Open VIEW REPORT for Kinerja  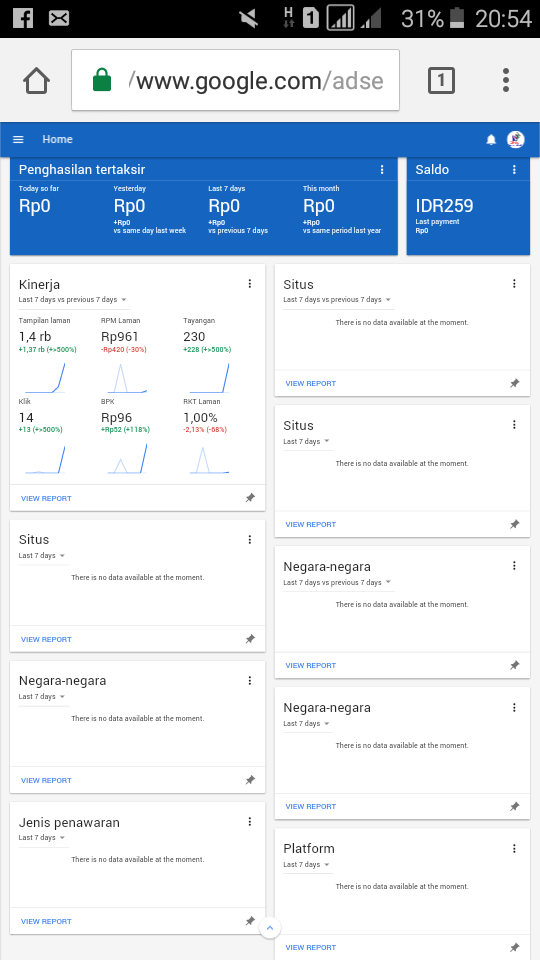pyautogui.click(x=46, y=498)
